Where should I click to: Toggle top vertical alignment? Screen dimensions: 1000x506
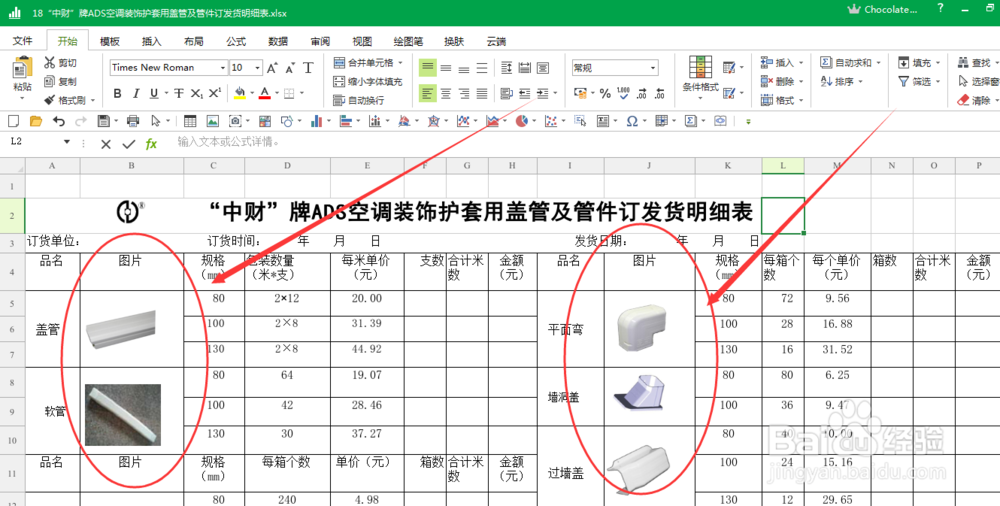click(428, 68)
